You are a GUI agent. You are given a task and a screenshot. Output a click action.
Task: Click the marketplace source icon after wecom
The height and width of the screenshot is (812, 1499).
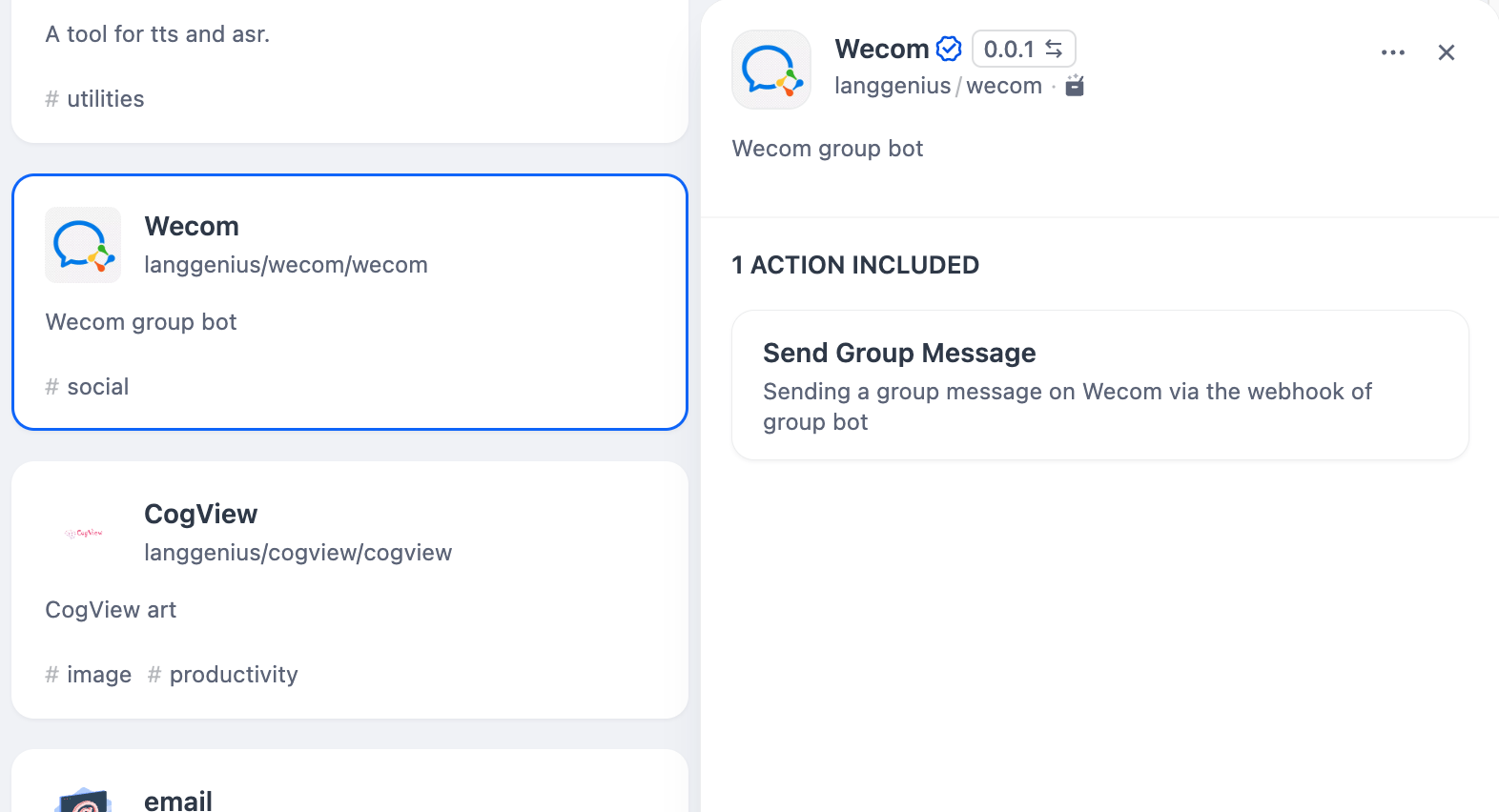pos(1075,86)
